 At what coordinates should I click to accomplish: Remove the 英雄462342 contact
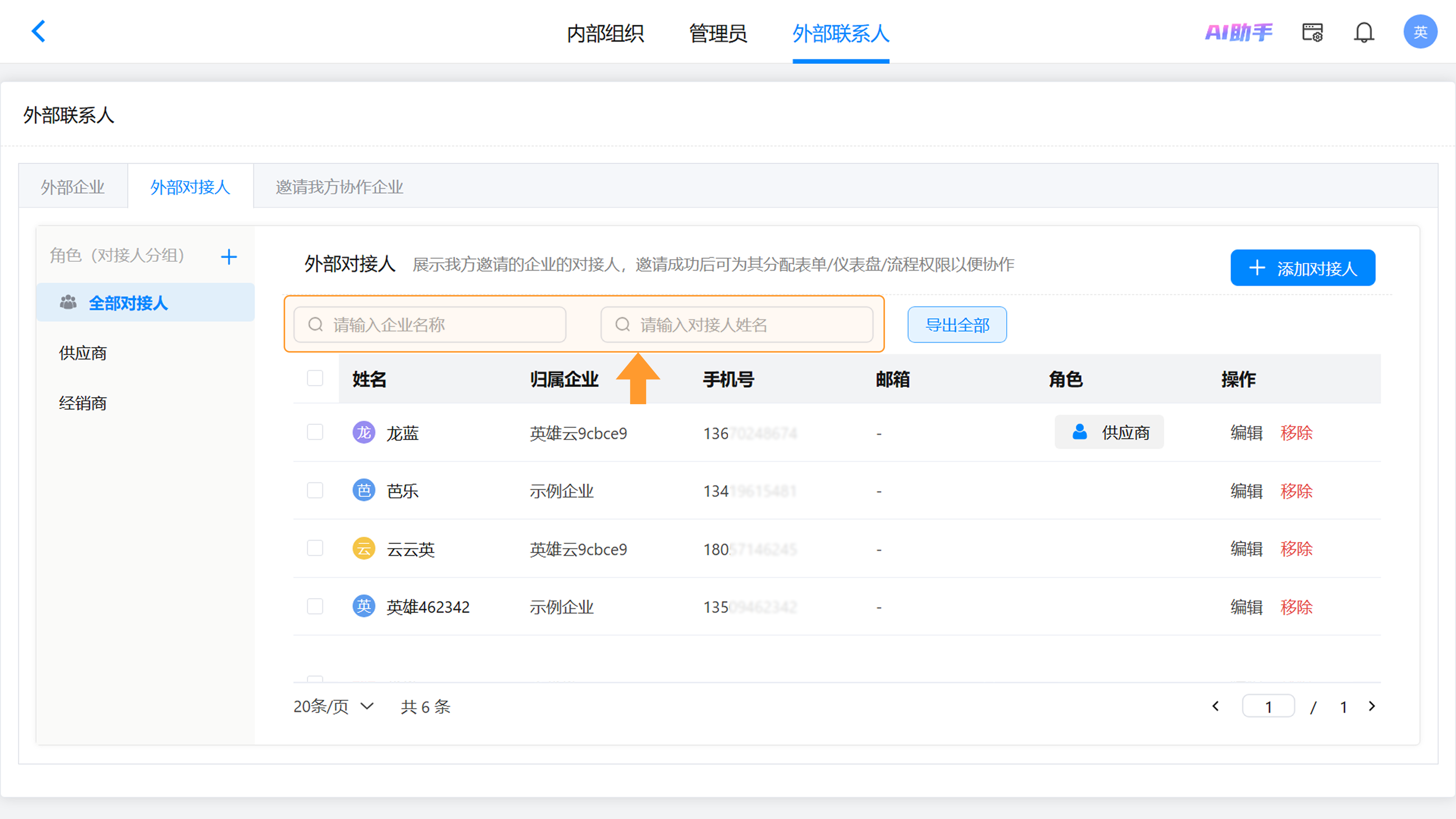(x=1296, y=607)
